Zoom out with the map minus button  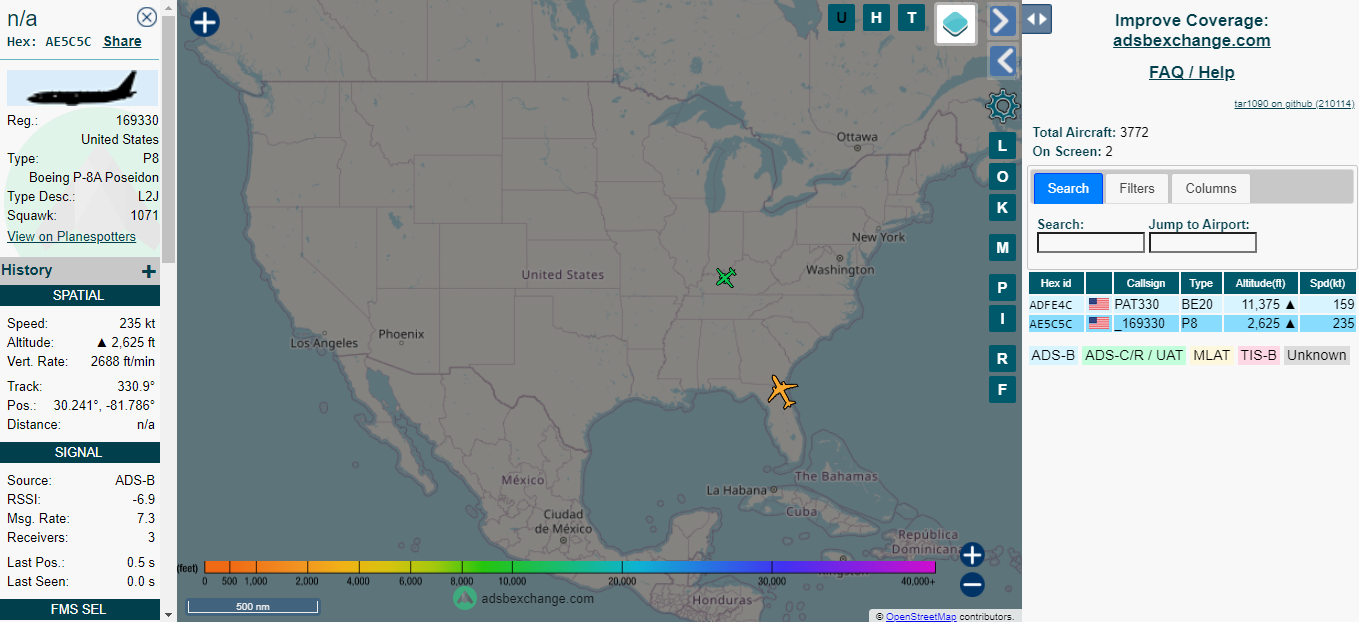click(972, 585)
